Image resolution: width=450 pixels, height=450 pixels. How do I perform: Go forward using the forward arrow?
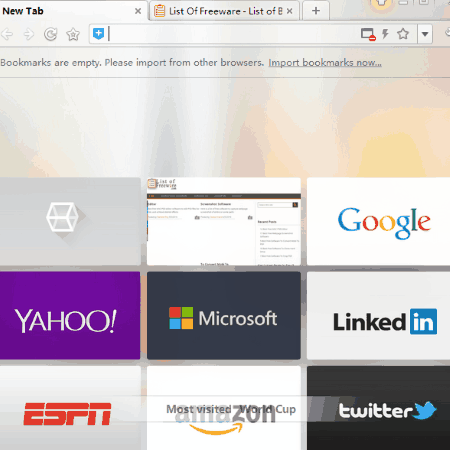pyautogui.click(x=29, y=34)
